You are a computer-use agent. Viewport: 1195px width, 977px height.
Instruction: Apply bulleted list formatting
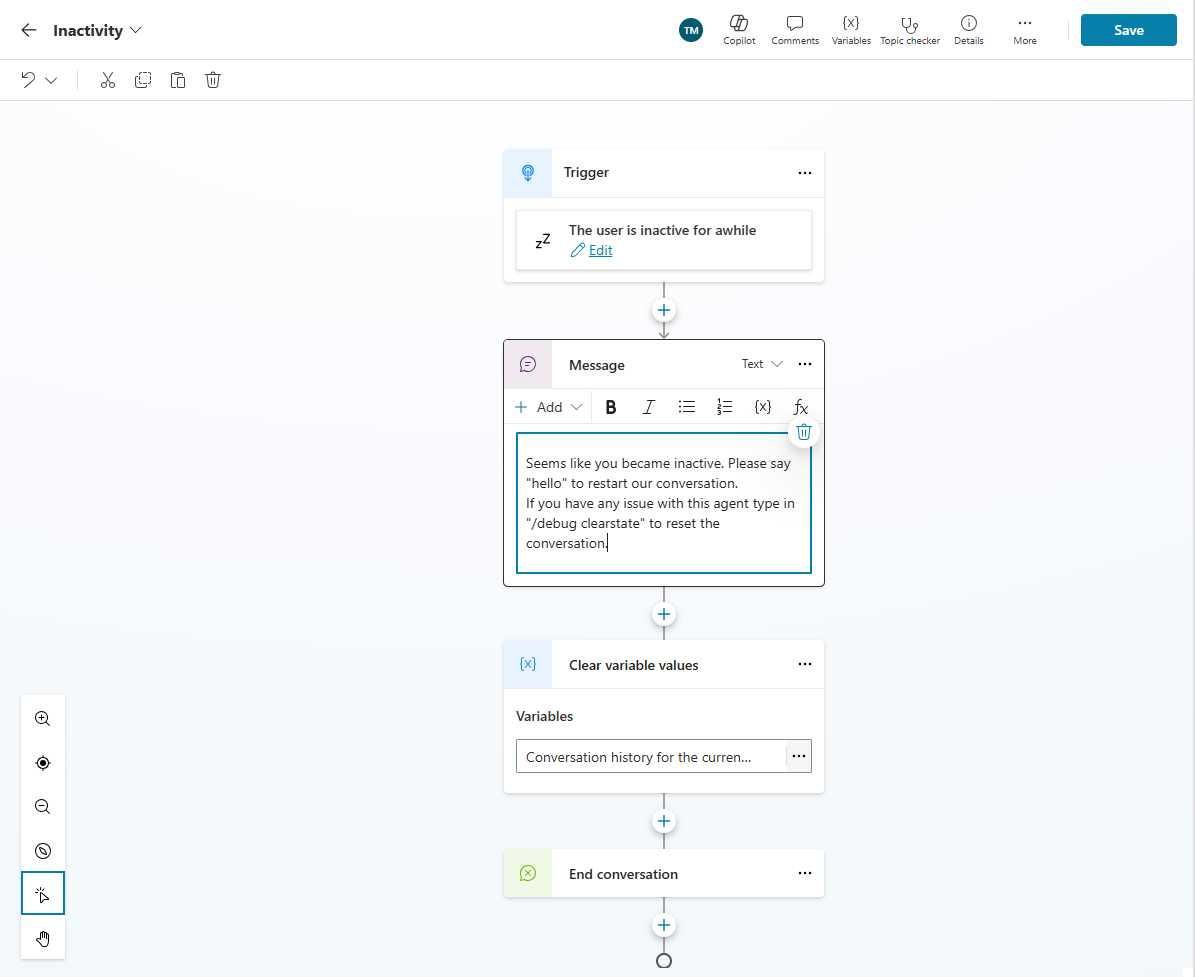pyautogui.click(x=686, y=406)
